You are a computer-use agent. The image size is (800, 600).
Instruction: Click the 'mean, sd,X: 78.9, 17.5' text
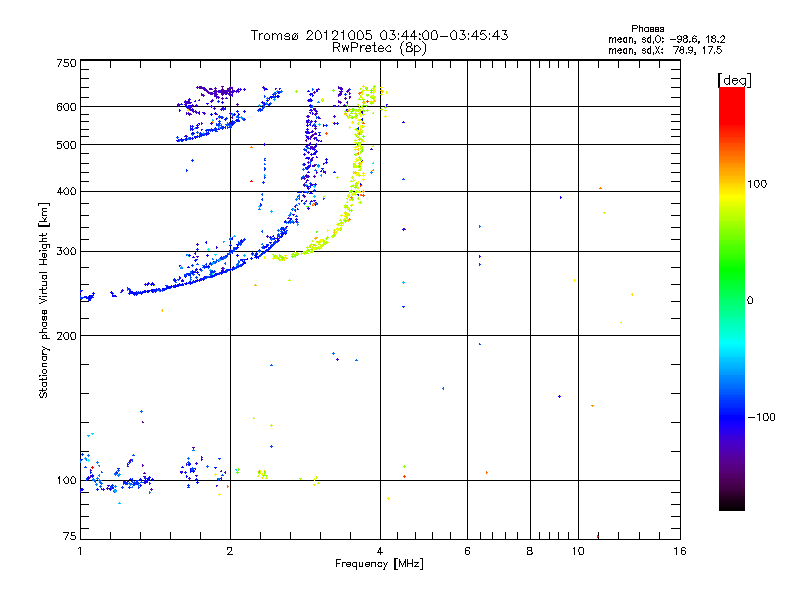coord(665,50)
